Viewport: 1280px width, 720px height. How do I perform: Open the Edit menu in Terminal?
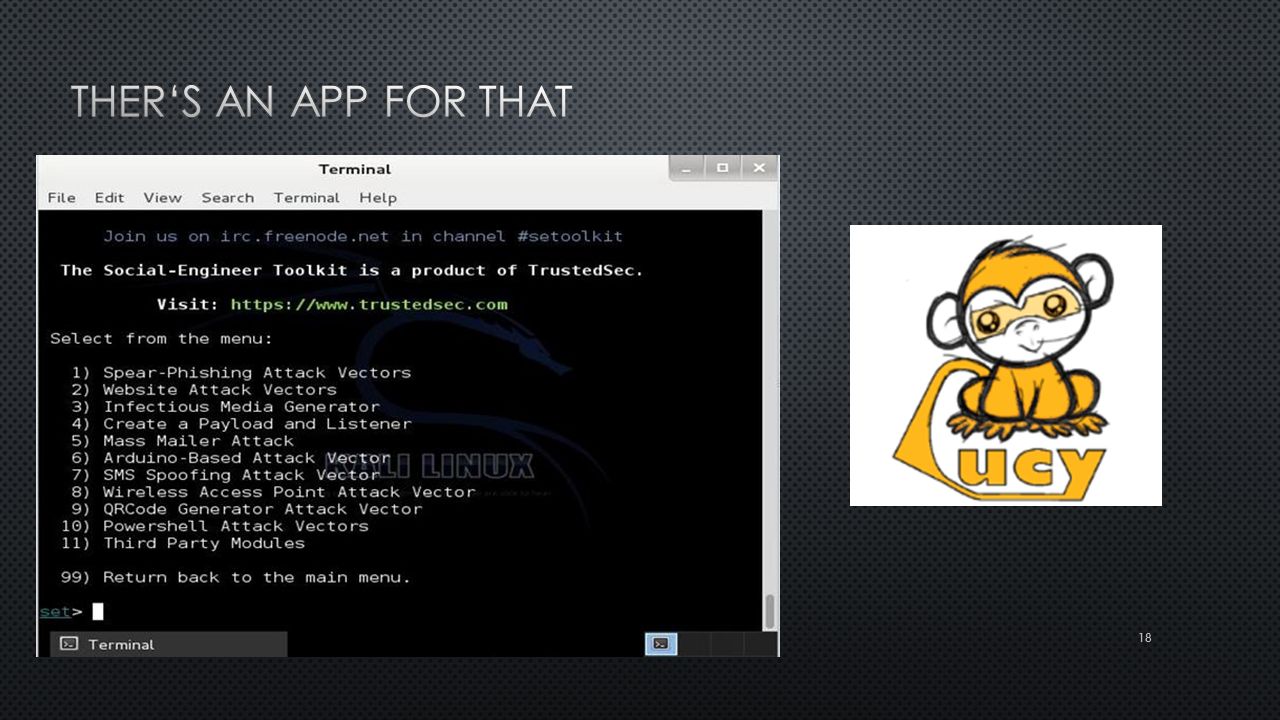pyautogui.click(x=109, y=198)
